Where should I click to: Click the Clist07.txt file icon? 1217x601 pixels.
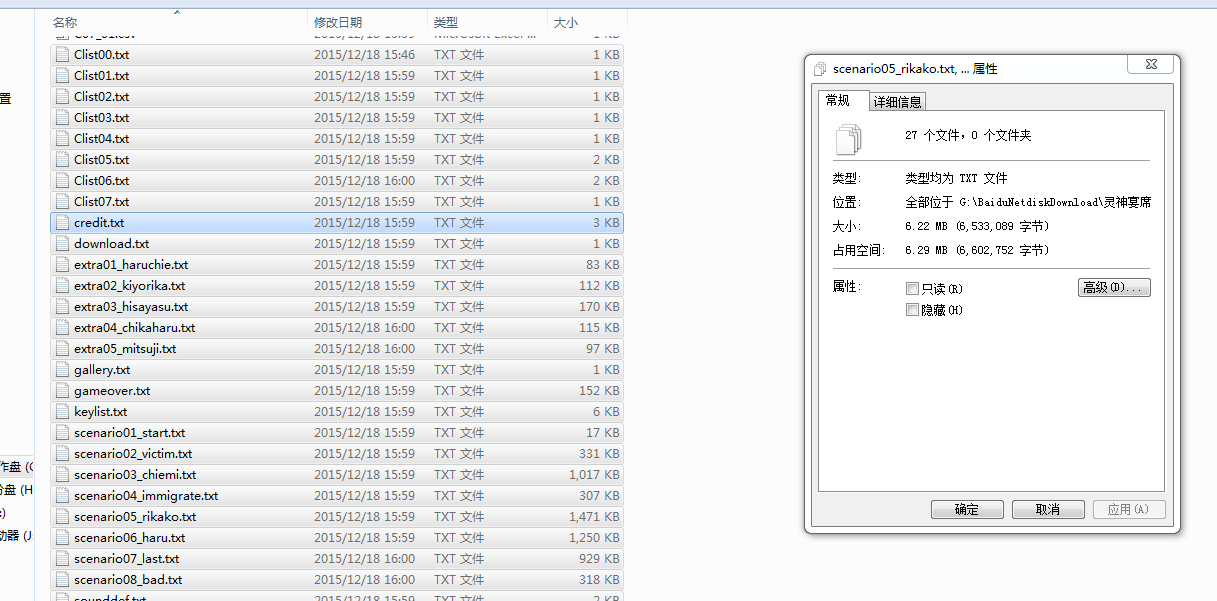coord(62,202)
